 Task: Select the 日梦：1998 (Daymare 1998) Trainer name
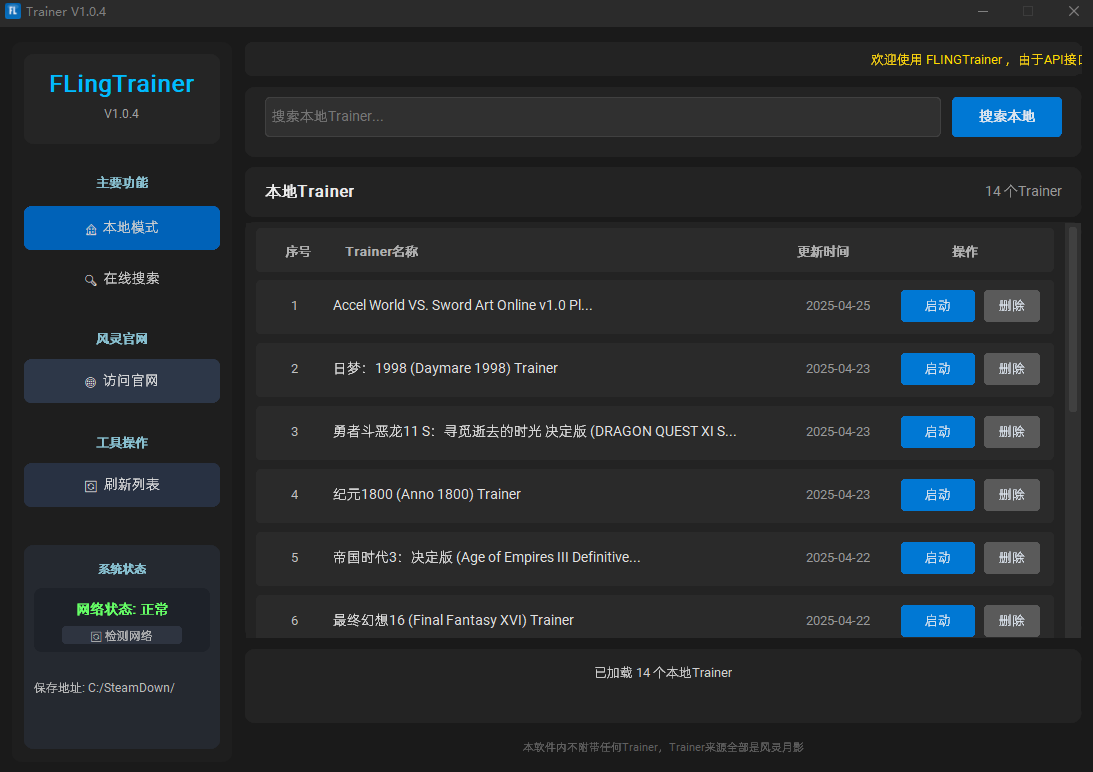coord(445,368)
